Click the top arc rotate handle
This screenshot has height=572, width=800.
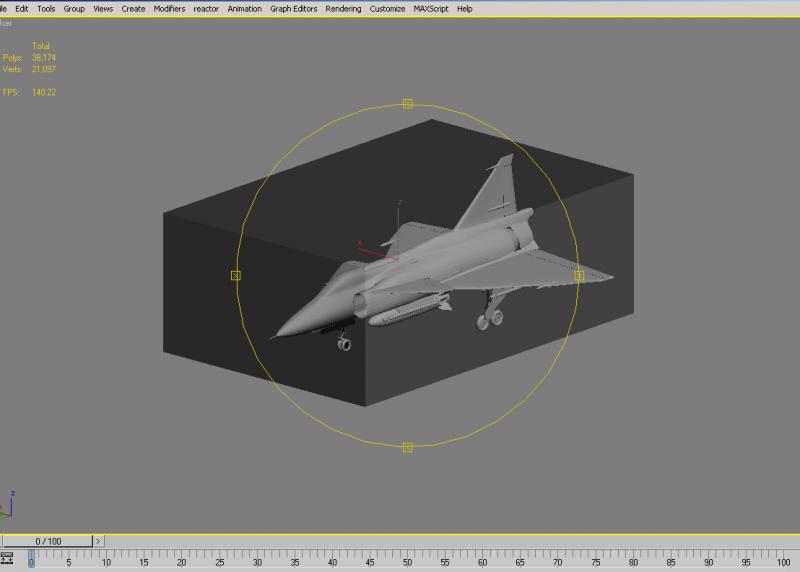click(407, 104)
